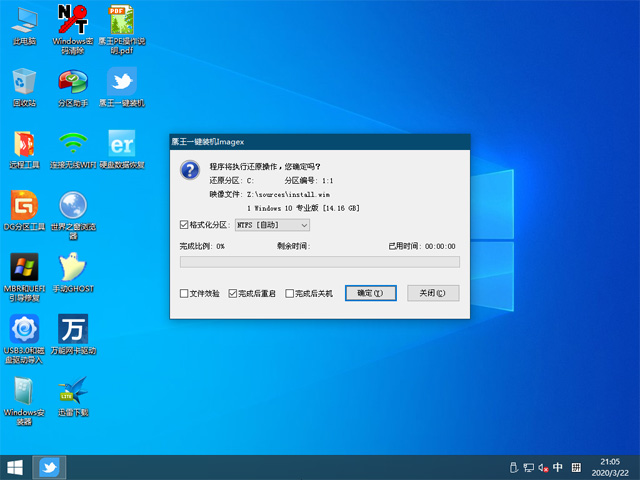This screenshot has height=480, width=640.
Task: Uncheck the 完成后重启 checkbox
Action: [x=233, y=293]
